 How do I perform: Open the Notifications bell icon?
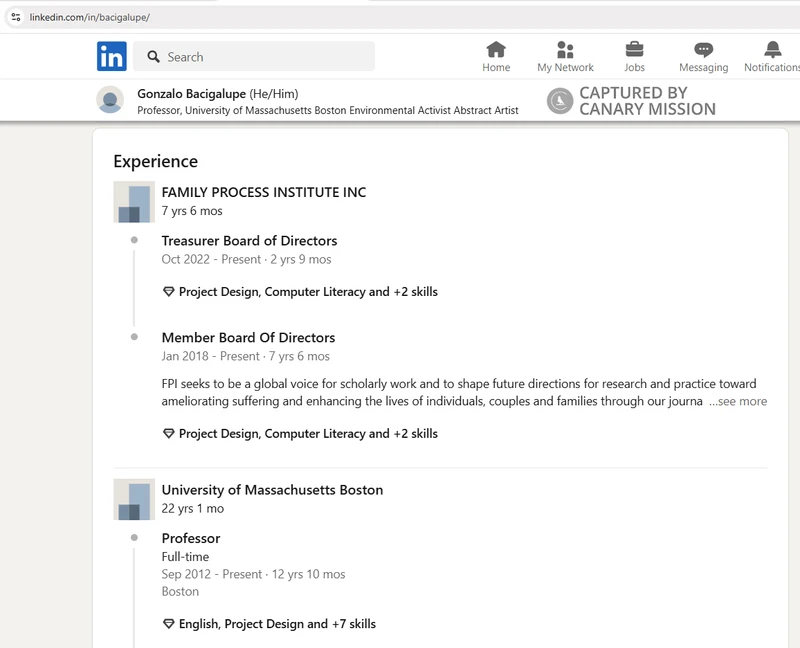coord(772,49)
